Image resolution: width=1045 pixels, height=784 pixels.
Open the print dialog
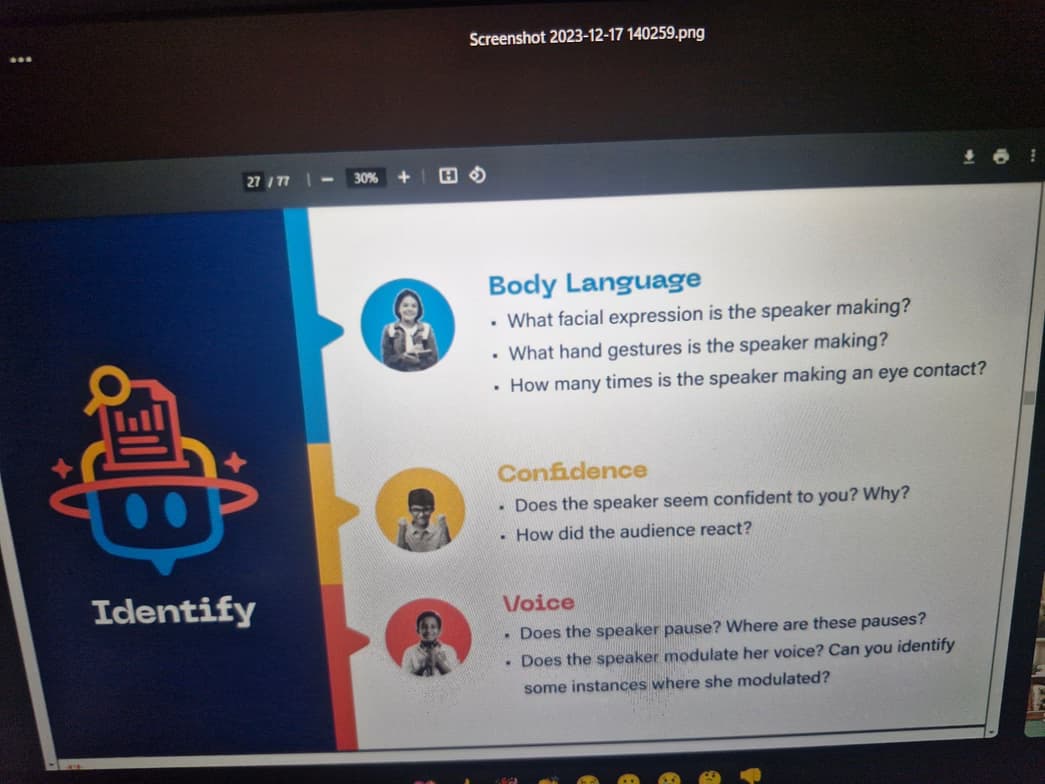click(x=1001, y=156)
